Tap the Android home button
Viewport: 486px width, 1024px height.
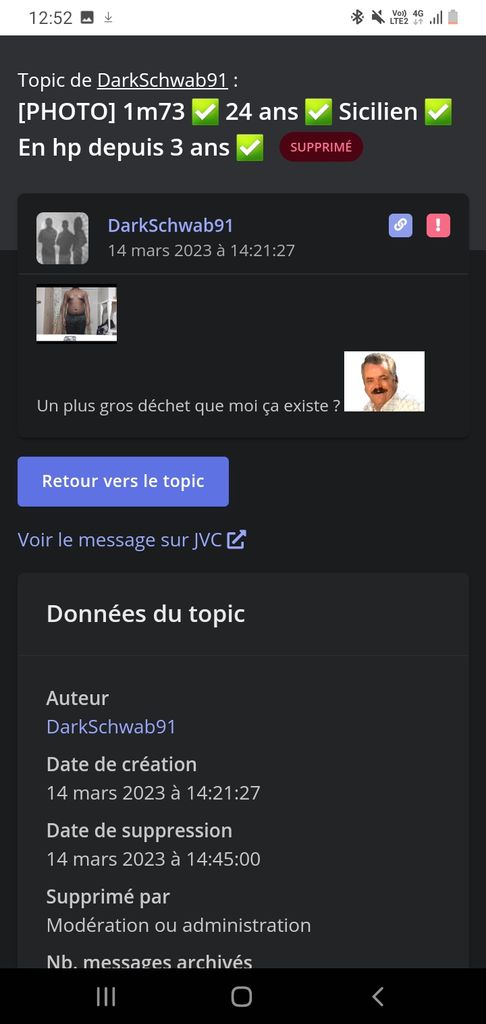click(242, 996)
